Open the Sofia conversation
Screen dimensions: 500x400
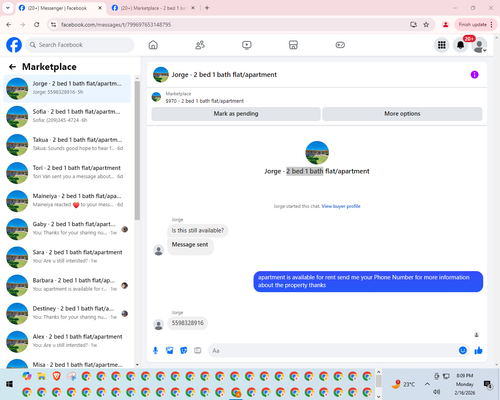tap(67, 116)
